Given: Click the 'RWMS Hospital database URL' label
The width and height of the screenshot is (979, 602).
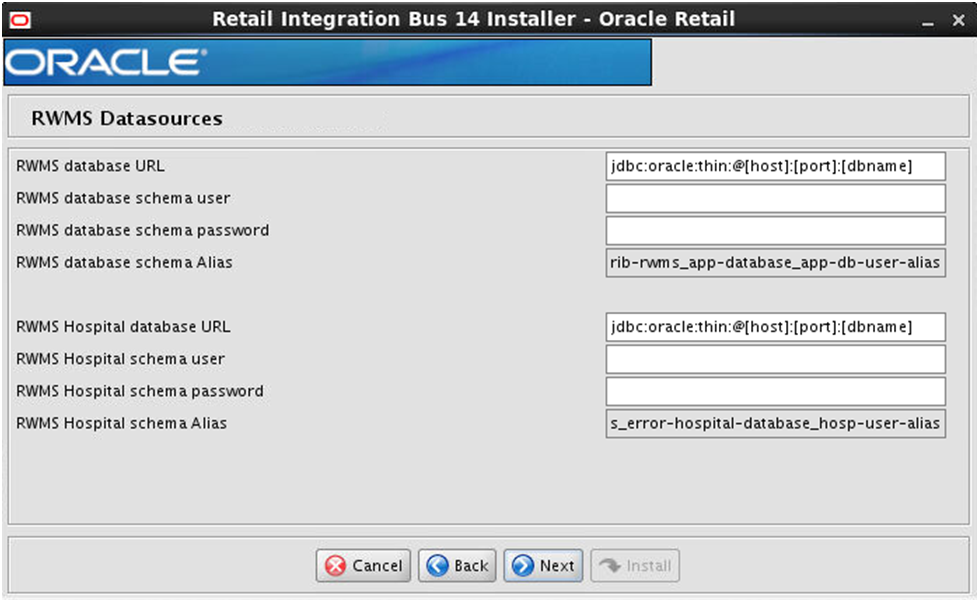Looking at the screenshot, I should tap(123, 327).
